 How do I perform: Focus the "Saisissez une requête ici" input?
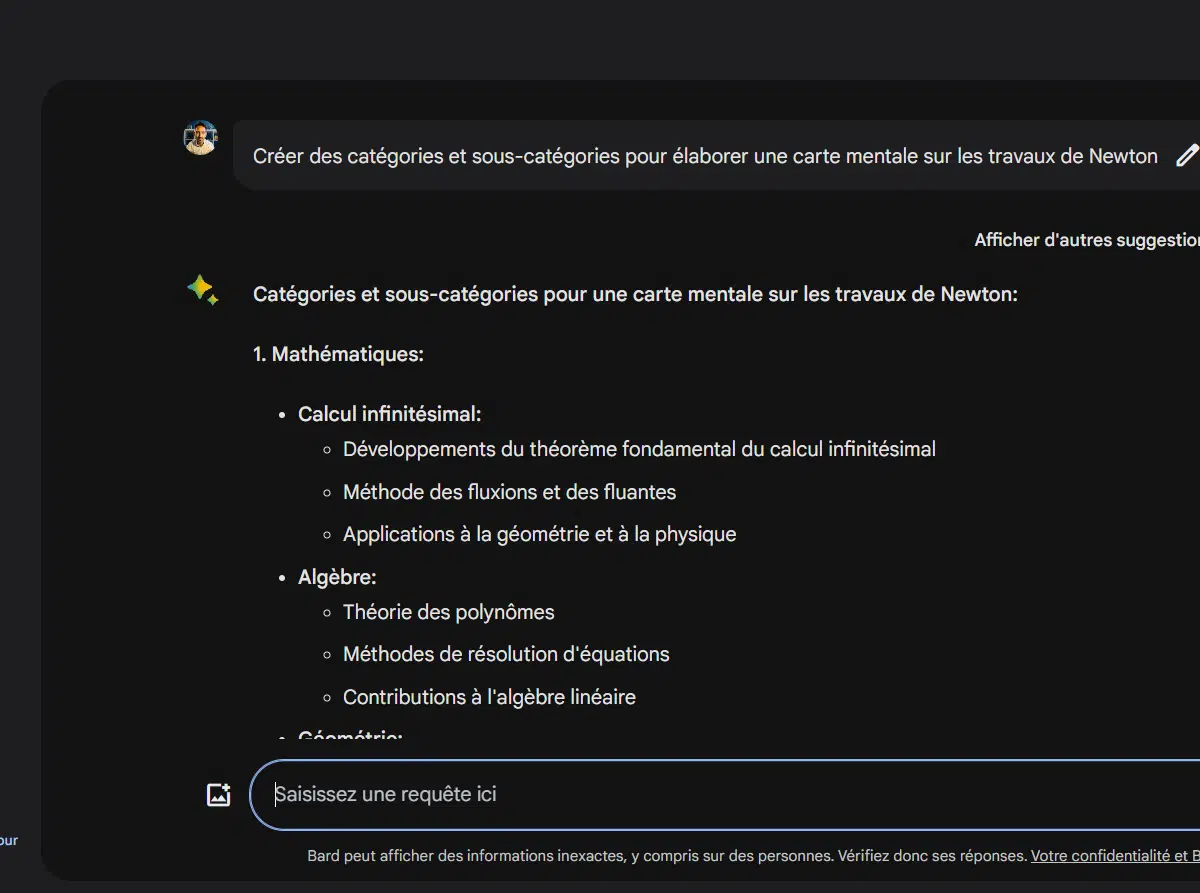point(700,795)
